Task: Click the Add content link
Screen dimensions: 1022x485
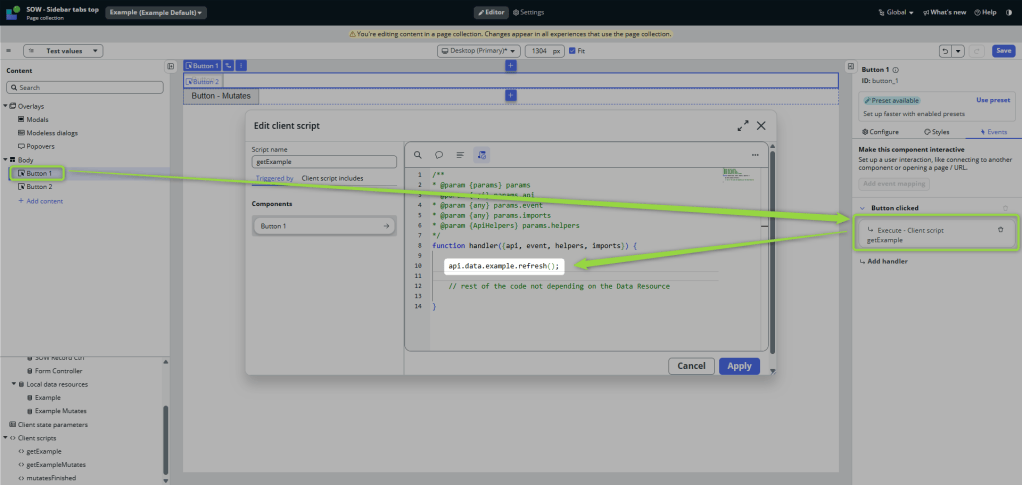Action: coord(40,201)
